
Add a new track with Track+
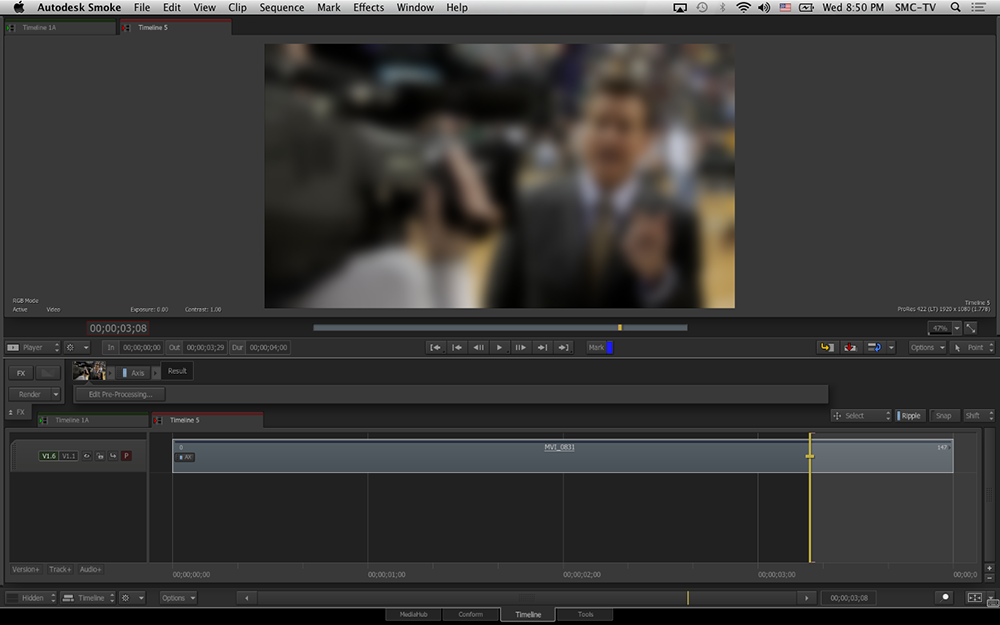[x=60, y=569]
